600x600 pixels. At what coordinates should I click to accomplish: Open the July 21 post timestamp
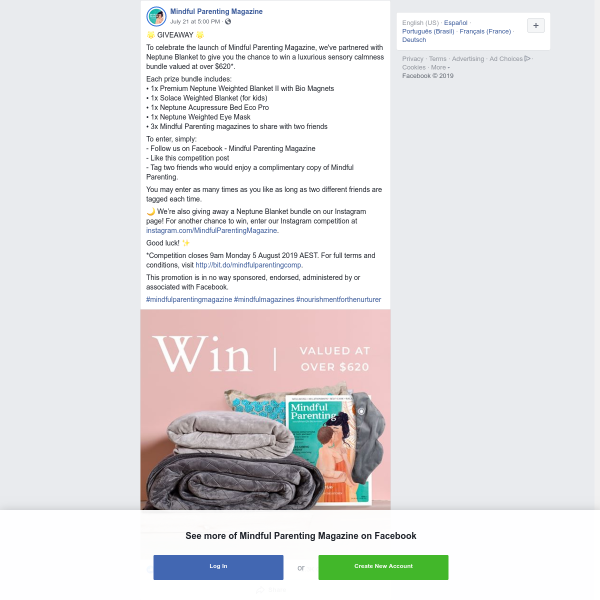coord(195,21)
